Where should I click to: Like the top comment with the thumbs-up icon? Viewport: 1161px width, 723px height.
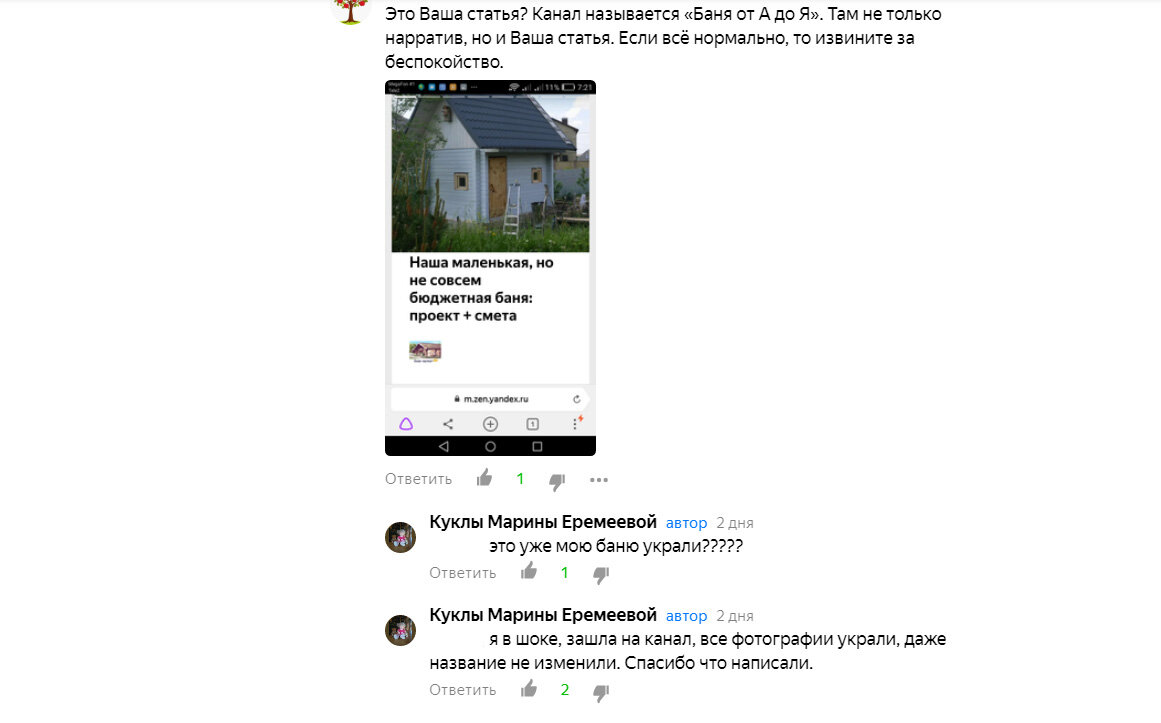click(484, 478)
